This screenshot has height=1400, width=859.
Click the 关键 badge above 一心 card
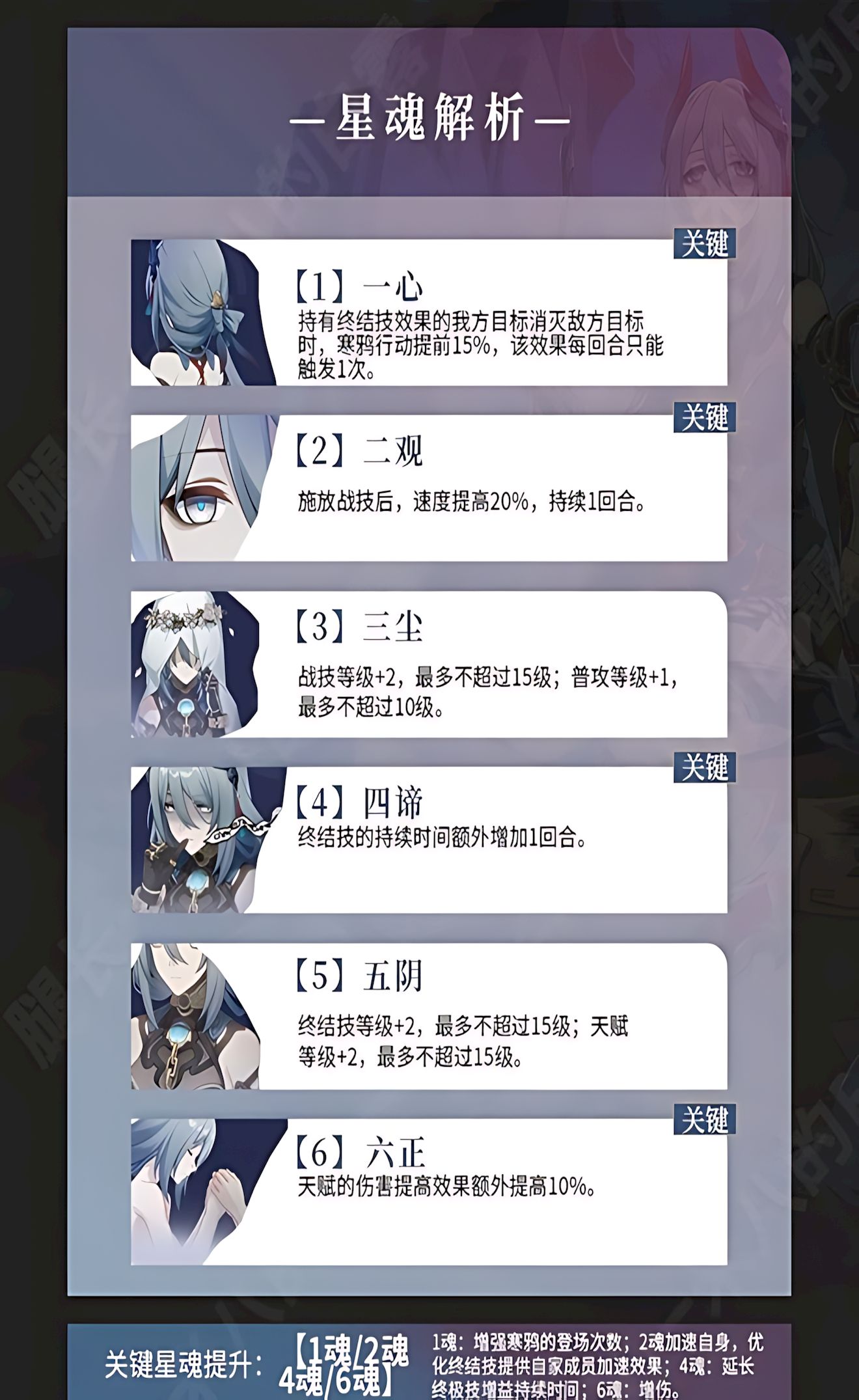click(x=704, y=243)
